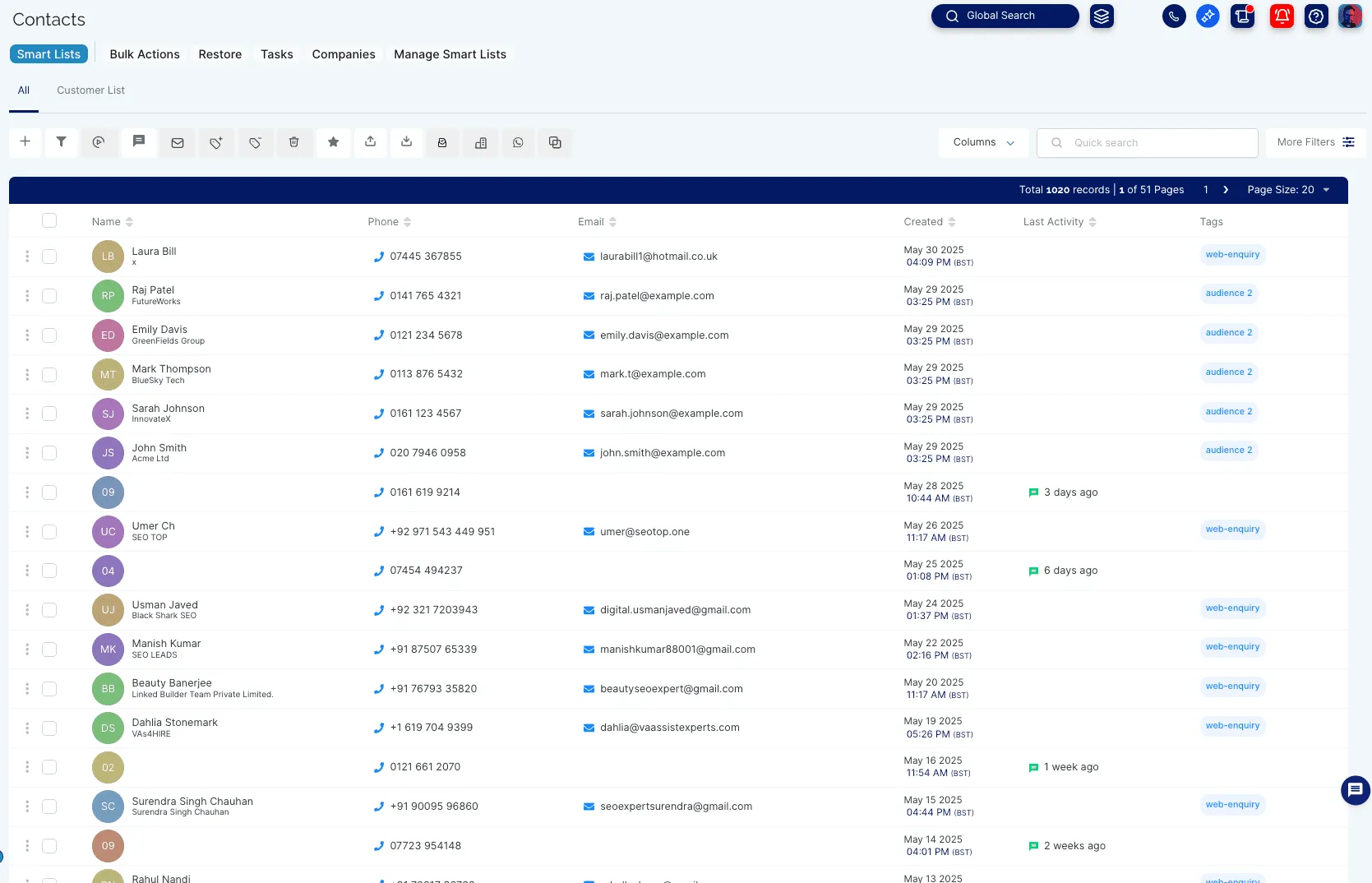Select the Delete contacts trash icon

point(293,142)
